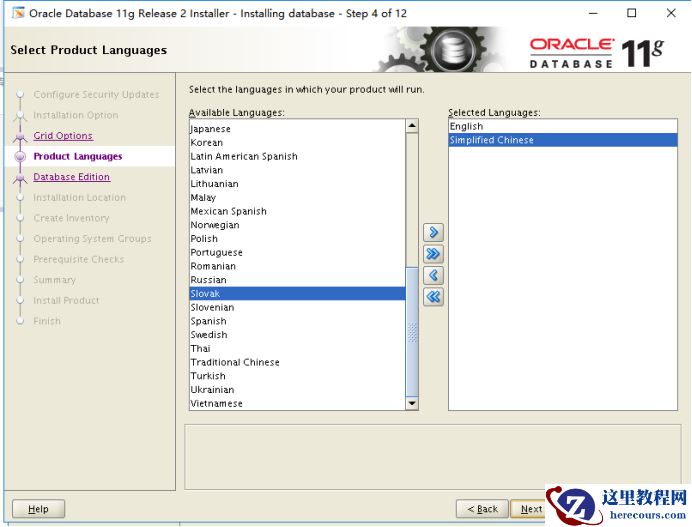Click the add single language arrow button
Image resolution: width=692 pixels, height=527 pixels.
click(x=433, y=232)
